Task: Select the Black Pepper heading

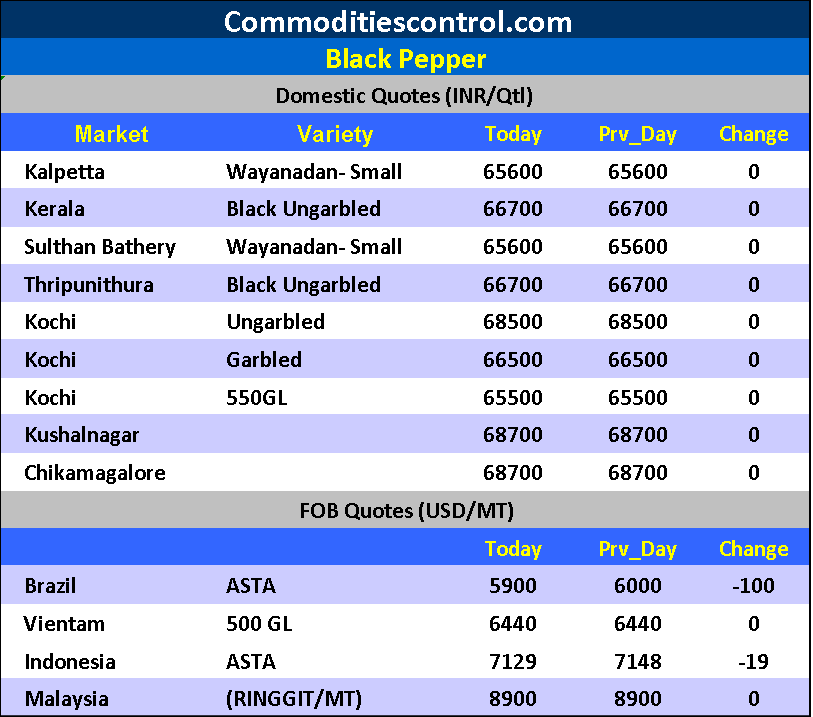Action: [x=405, y=59]
